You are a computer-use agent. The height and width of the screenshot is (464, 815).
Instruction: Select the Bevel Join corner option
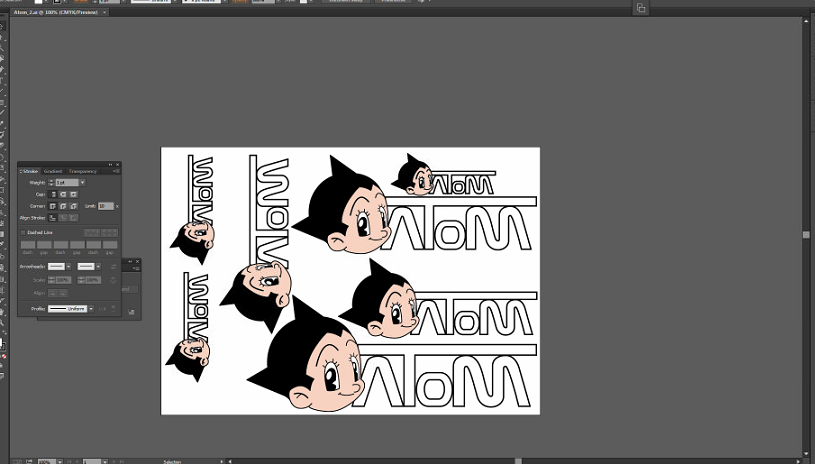(x=74, y=206)
